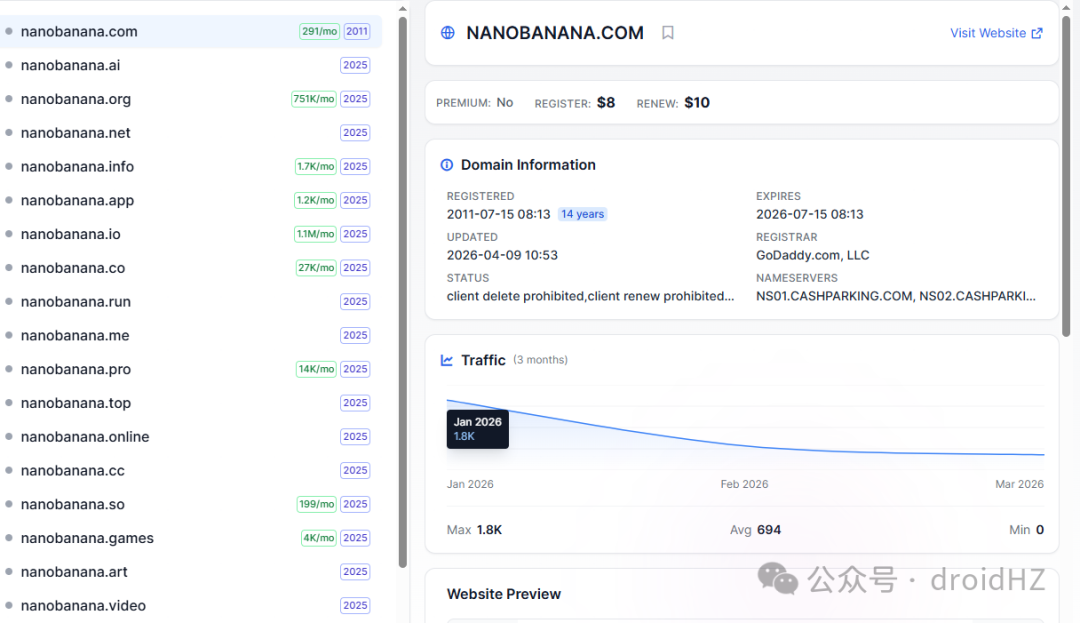Open nanobanana.games domain details
This screenshot has width=1080, height=623.
point(191,538)
